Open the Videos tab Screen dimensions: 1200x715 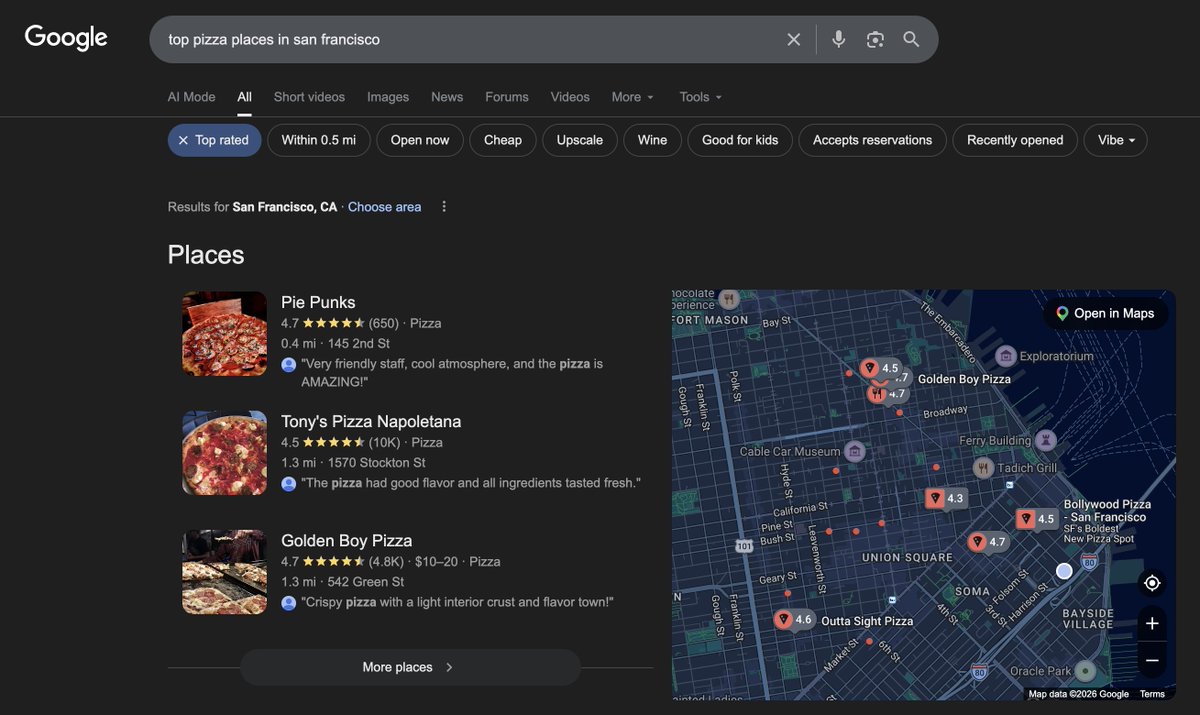click(570, 97)
